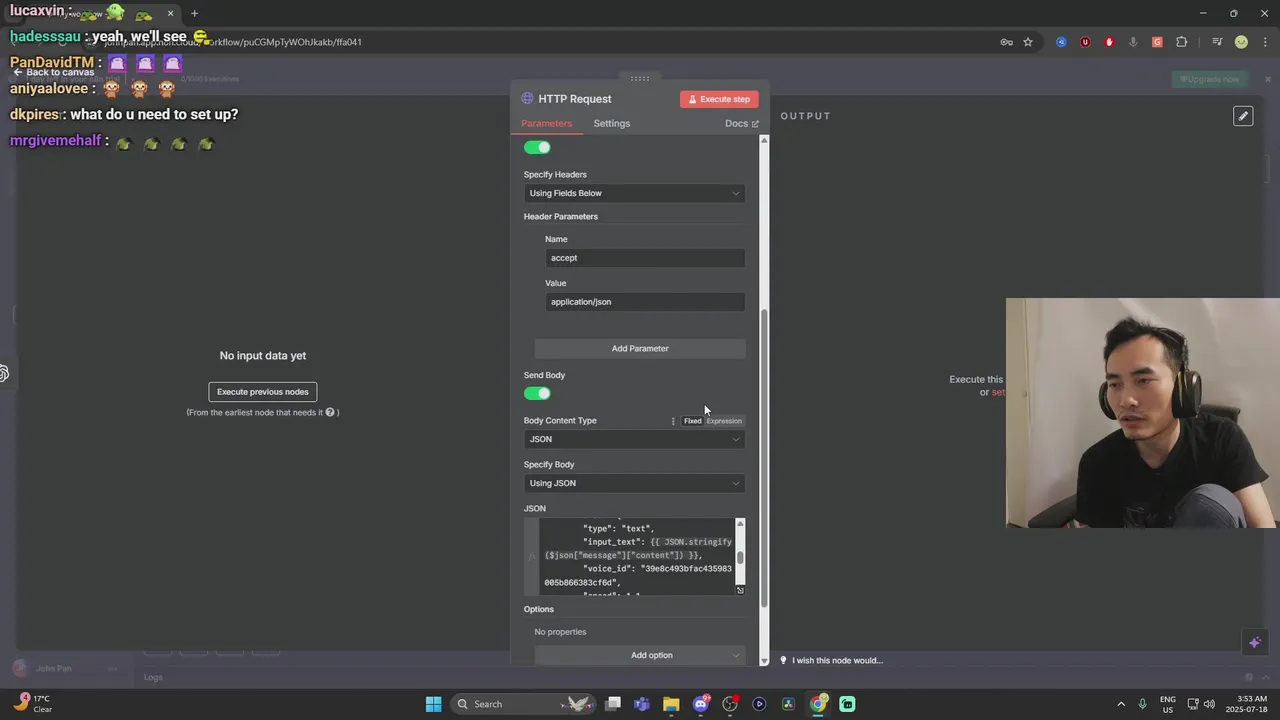Click the sparkle AI assistant icon
The image size is (1280, 720).
pyautogui.click(x=1255, y=642)
